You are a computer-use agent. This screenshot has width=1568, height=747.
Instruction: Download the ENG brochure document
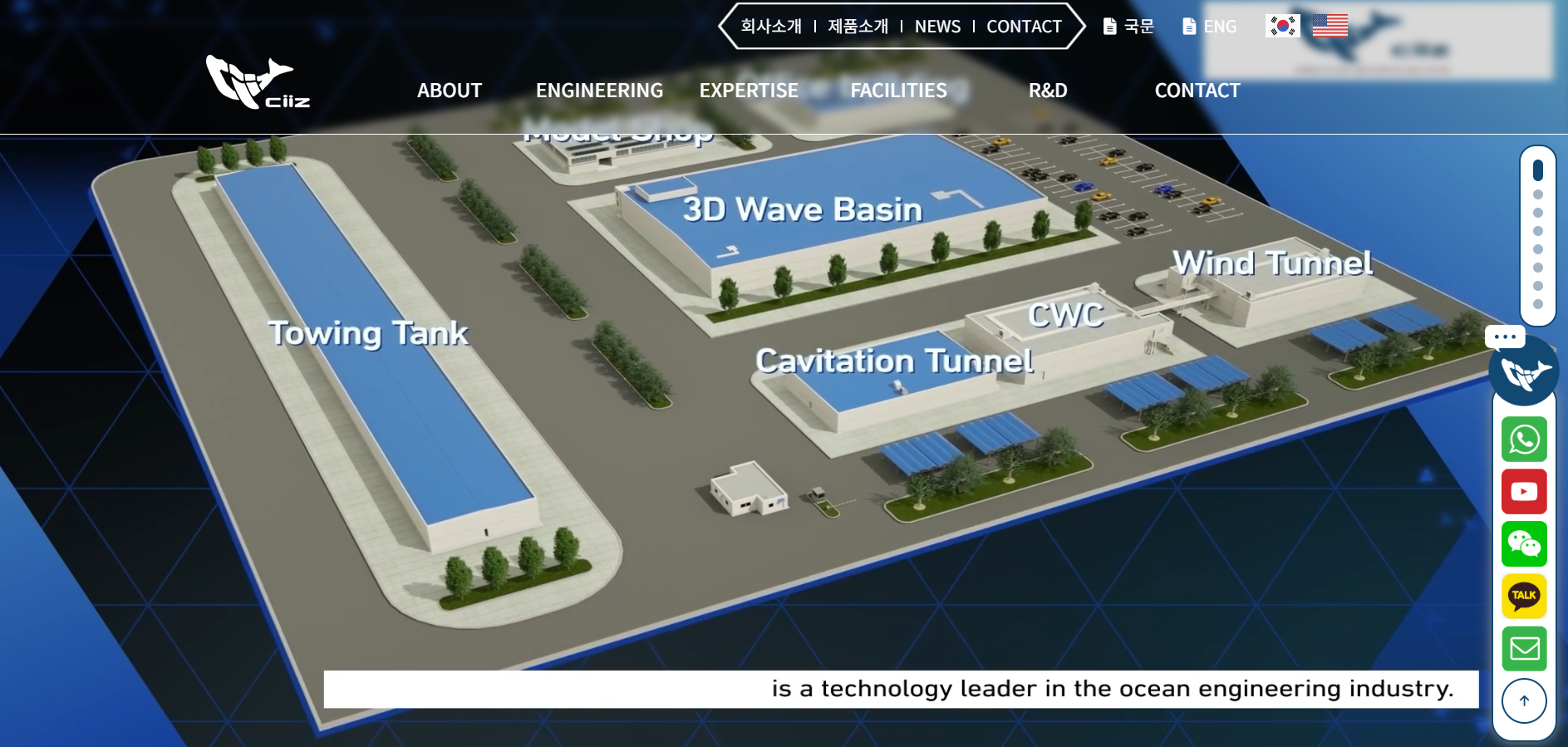pyautogui.click(x=1209, y=27)
